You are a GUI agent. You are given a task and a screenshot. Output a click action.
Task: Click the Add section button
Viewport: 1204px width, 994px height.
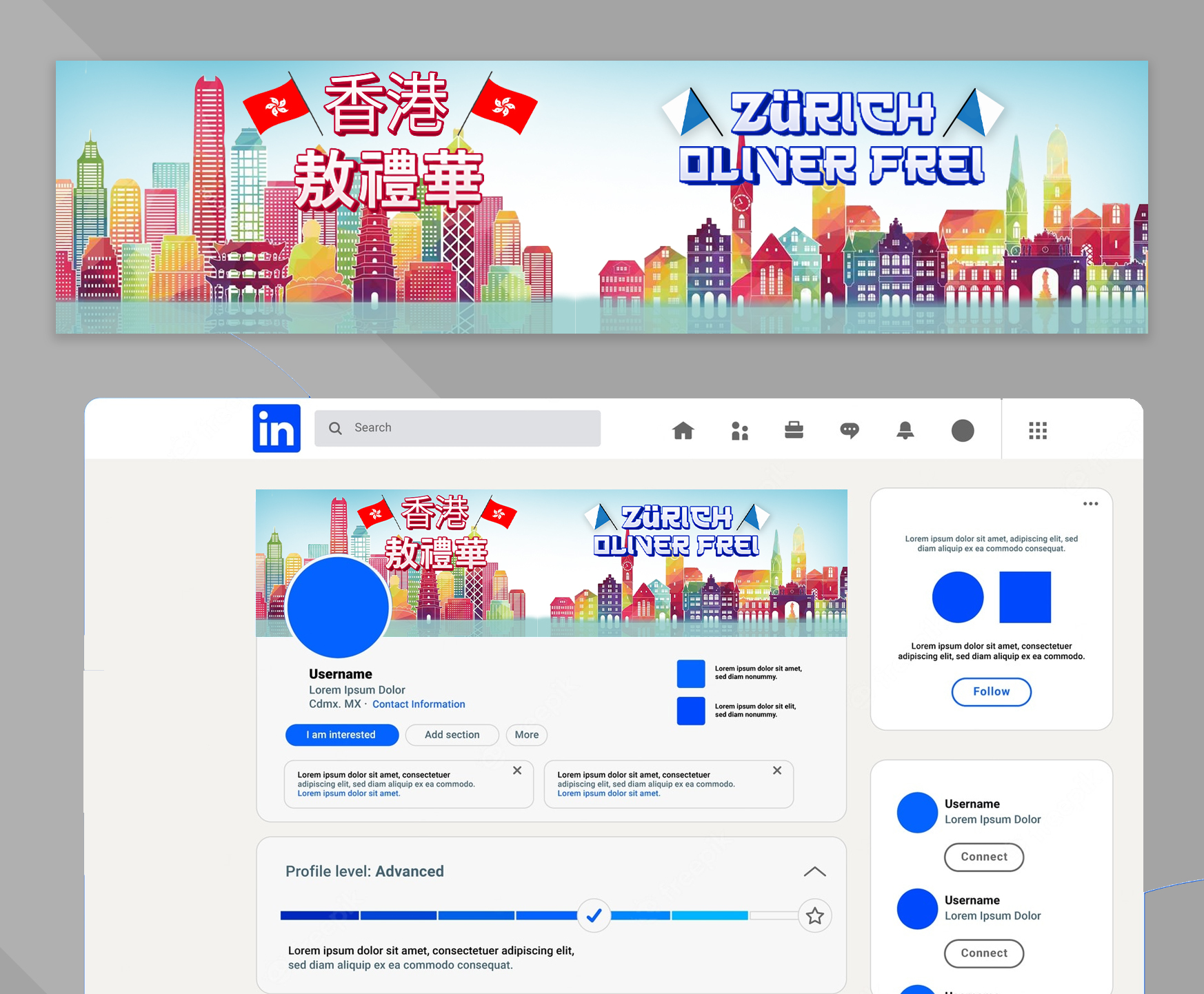click(452, 735)
